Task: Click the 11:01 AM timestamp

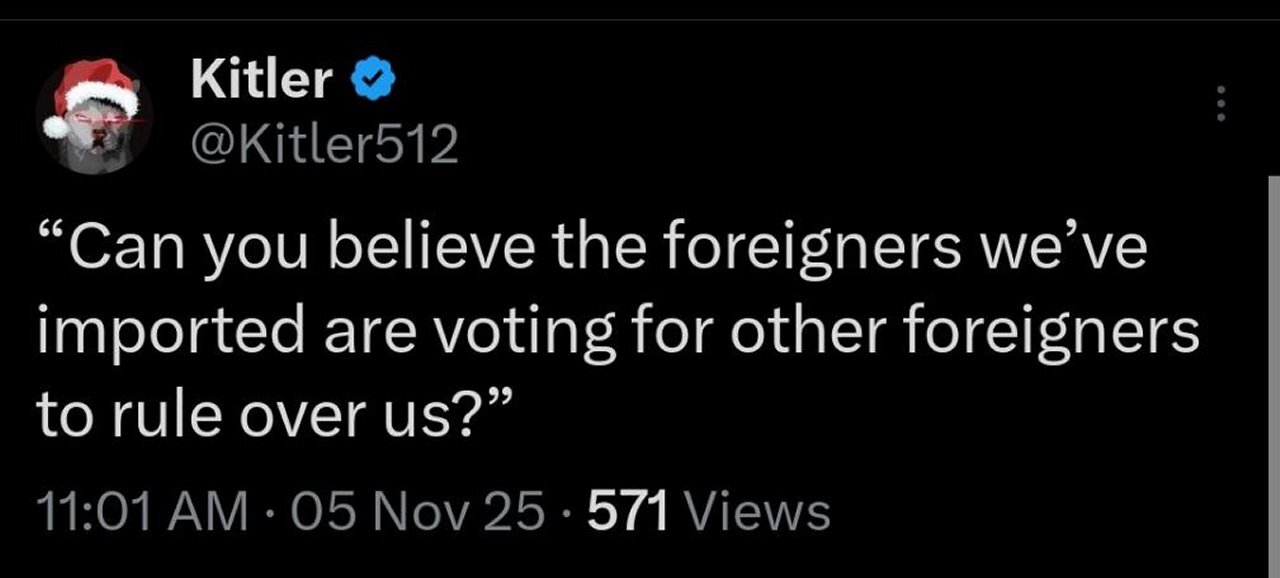Action: coord(142,512)
